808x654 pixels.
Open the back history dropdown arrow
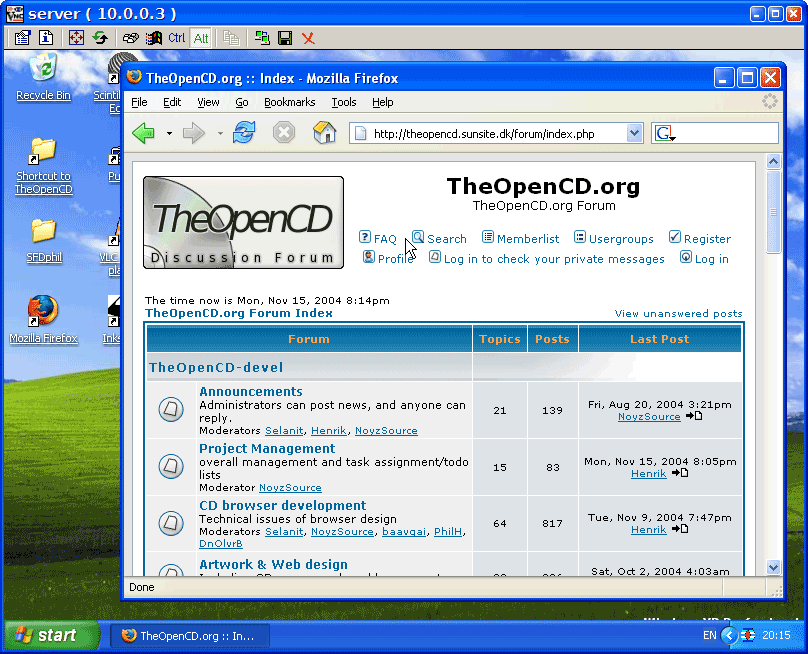click(x=169, y=133)
